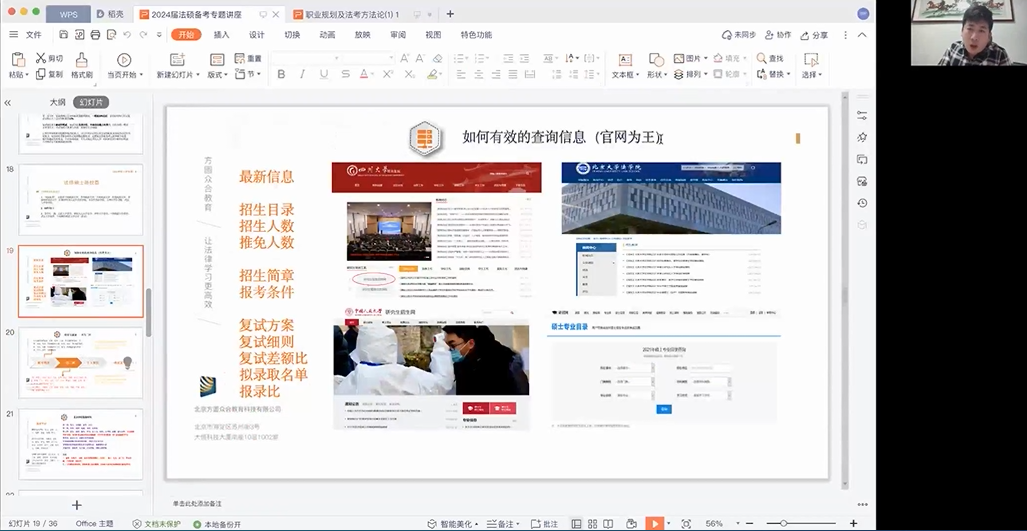The image size is (1027, 531).
Task: Select slide 20 thumbnail
Action: [x=81, y=362]
